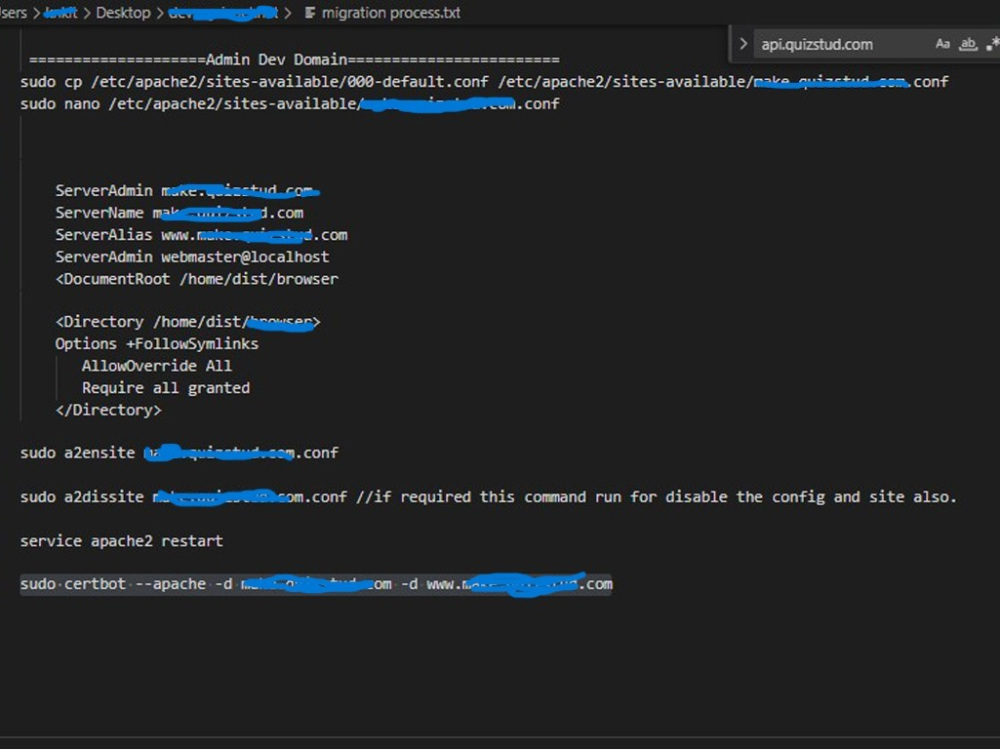This screenshot has width=1000, height=750.
Task: Click 'AllowOverride All' line
Action: pos(157,366)
